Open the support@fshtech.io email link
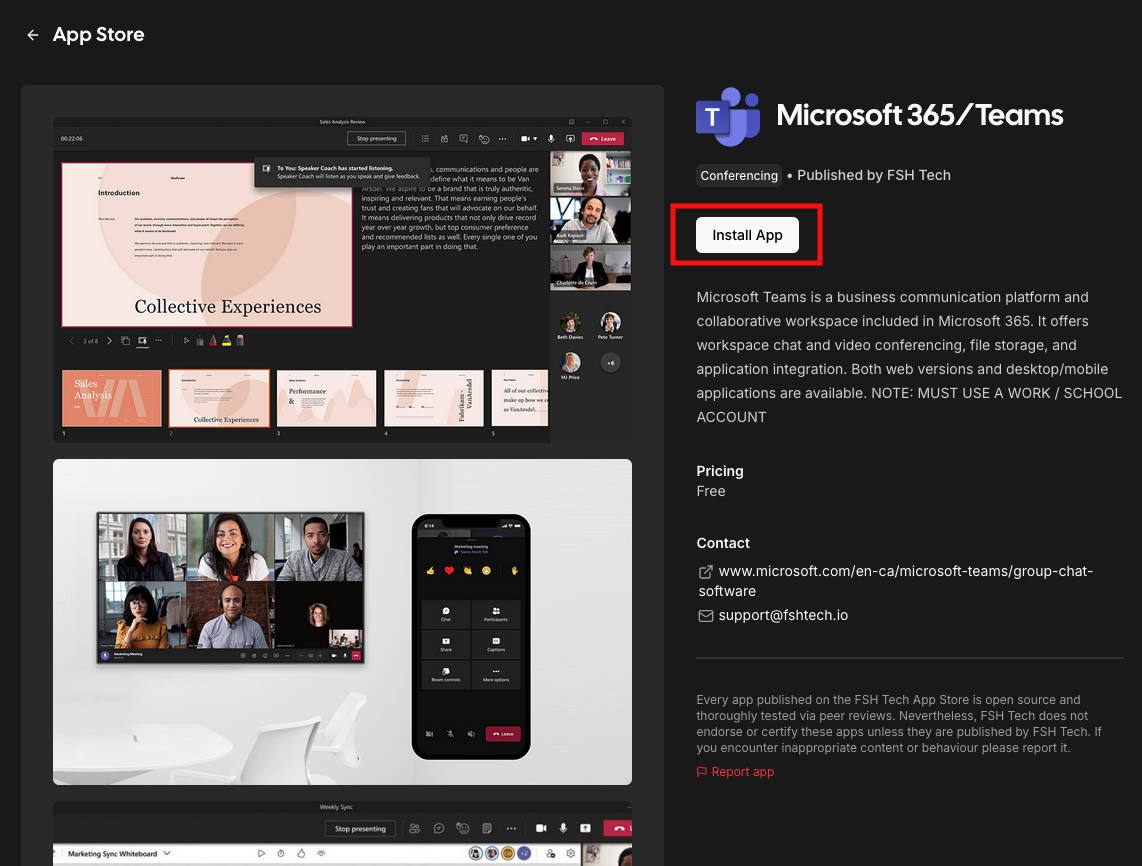 [783, 616]
